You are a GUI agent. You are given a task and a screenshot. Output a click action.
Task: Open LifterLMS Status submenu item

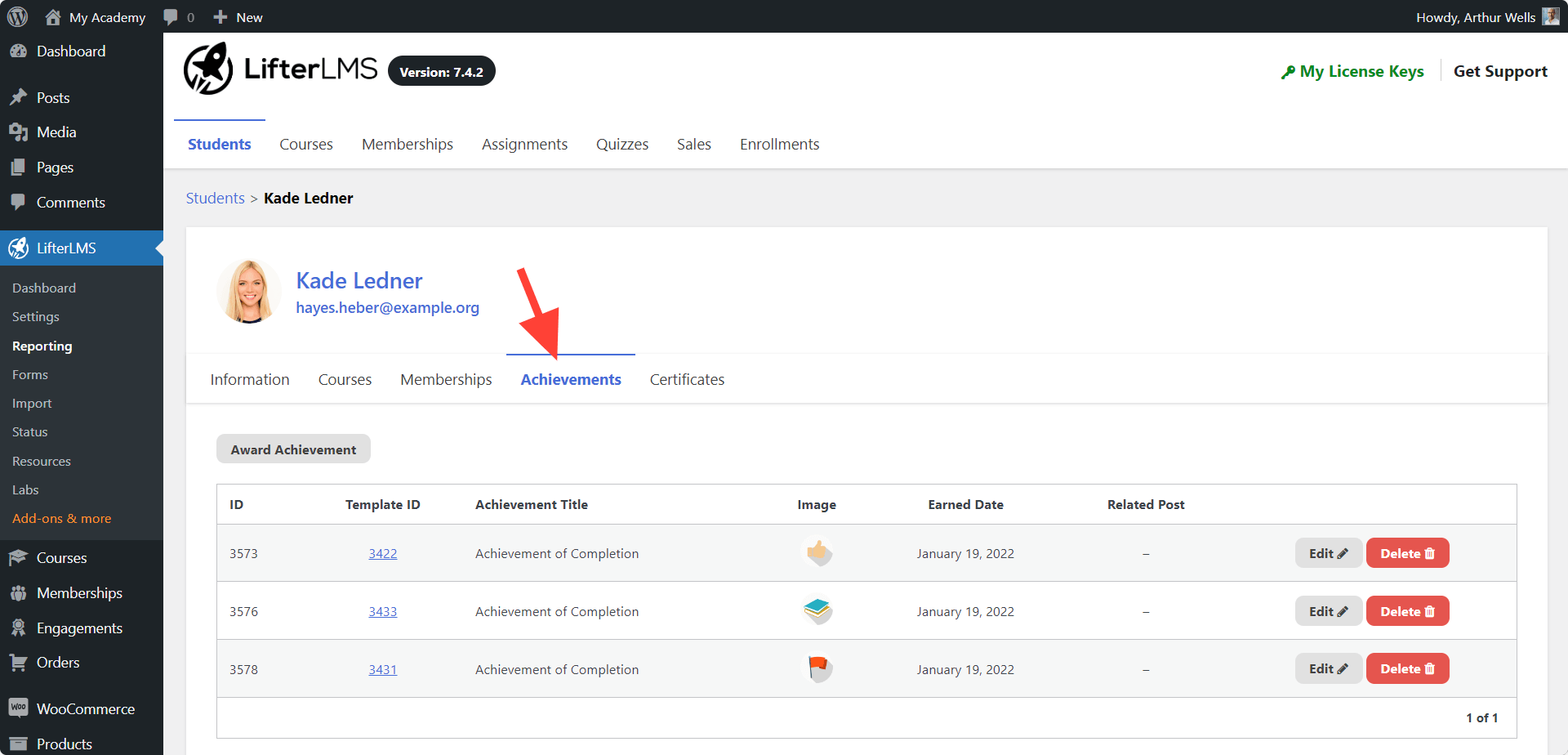click(30, 431)
